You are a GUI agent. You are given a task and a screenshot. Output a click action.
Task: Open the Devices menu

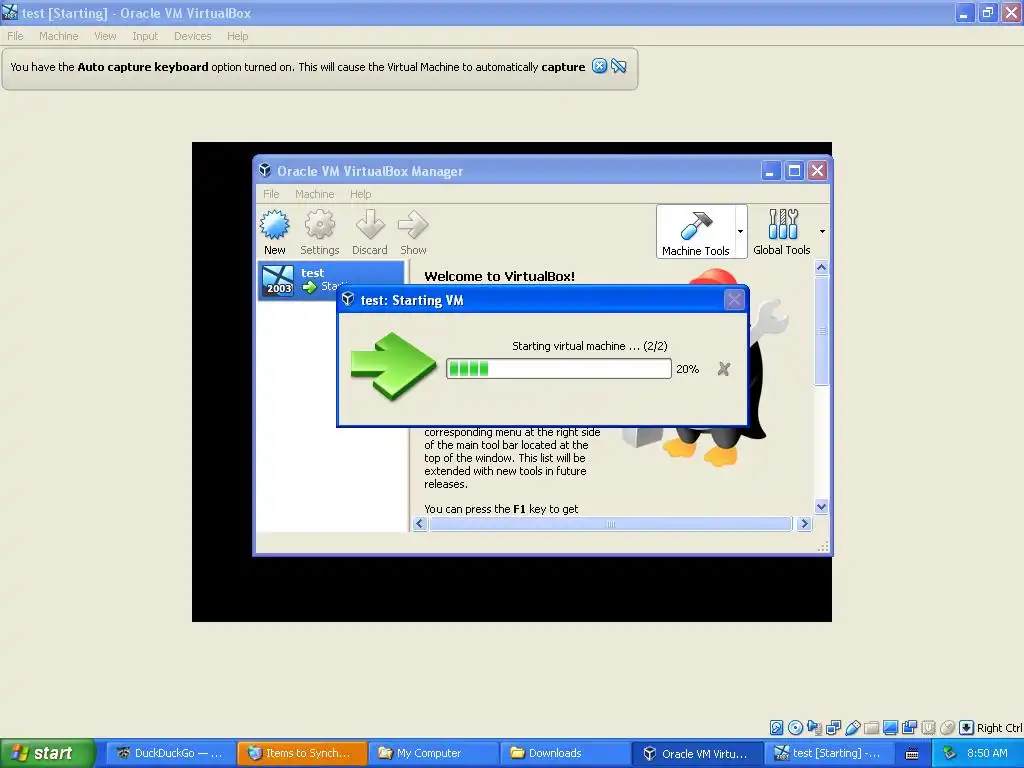point(192,36)
